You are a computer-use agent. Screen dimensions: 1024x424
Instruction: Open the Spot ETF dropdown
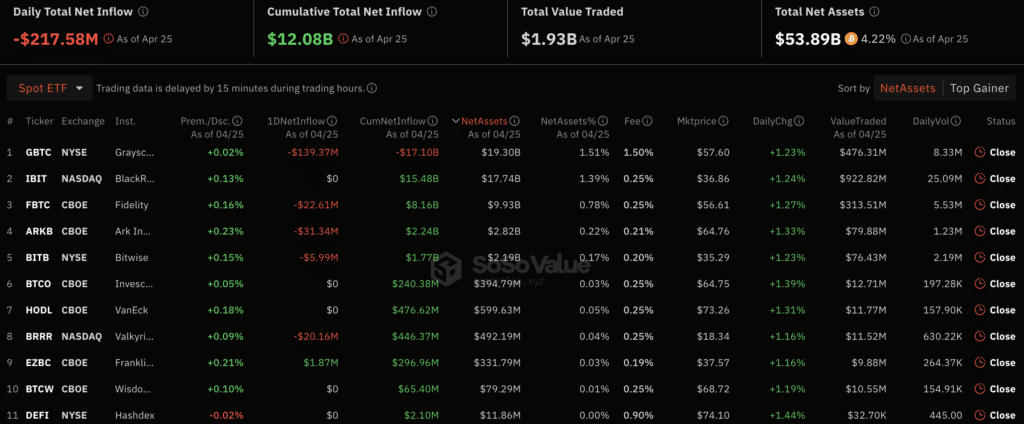50,88
